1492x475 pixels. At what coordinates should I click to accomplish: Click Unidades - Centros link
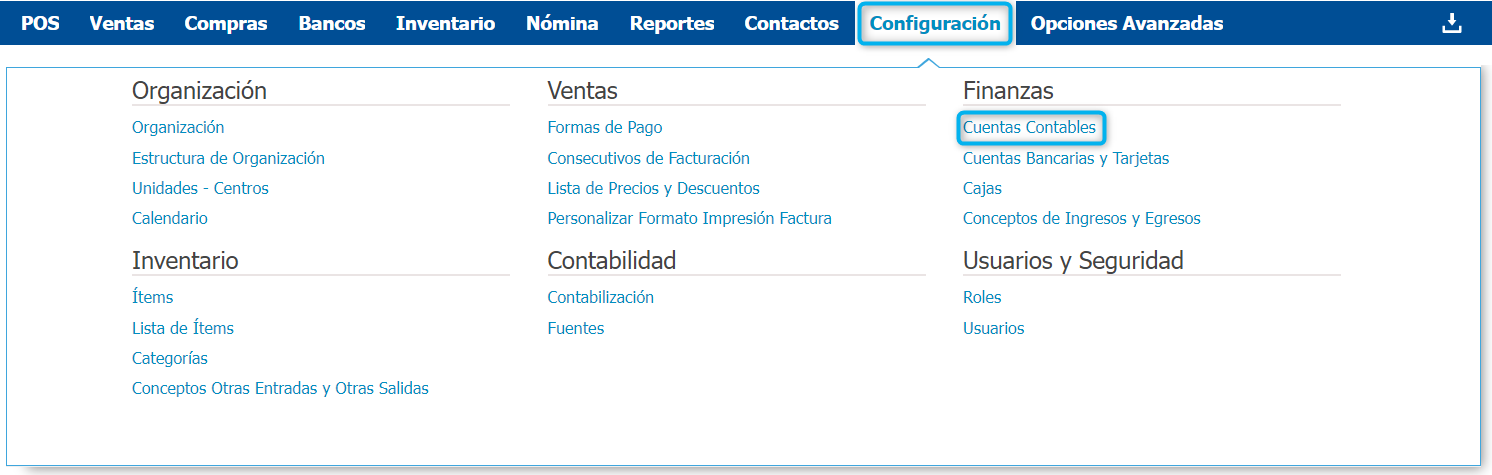[200, 188]
